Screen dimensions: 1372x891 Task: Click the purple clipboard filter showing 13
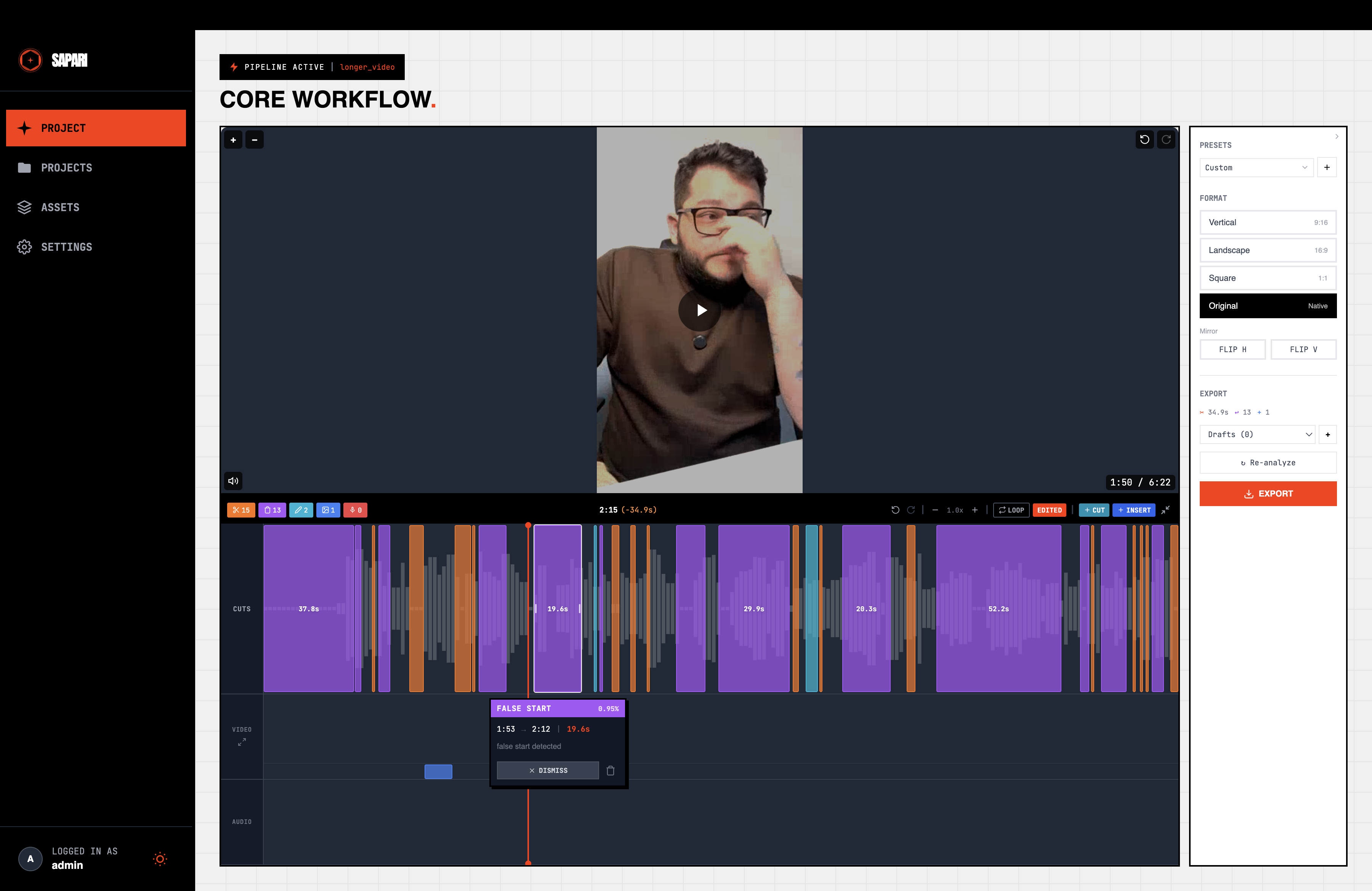pos(272,510)
